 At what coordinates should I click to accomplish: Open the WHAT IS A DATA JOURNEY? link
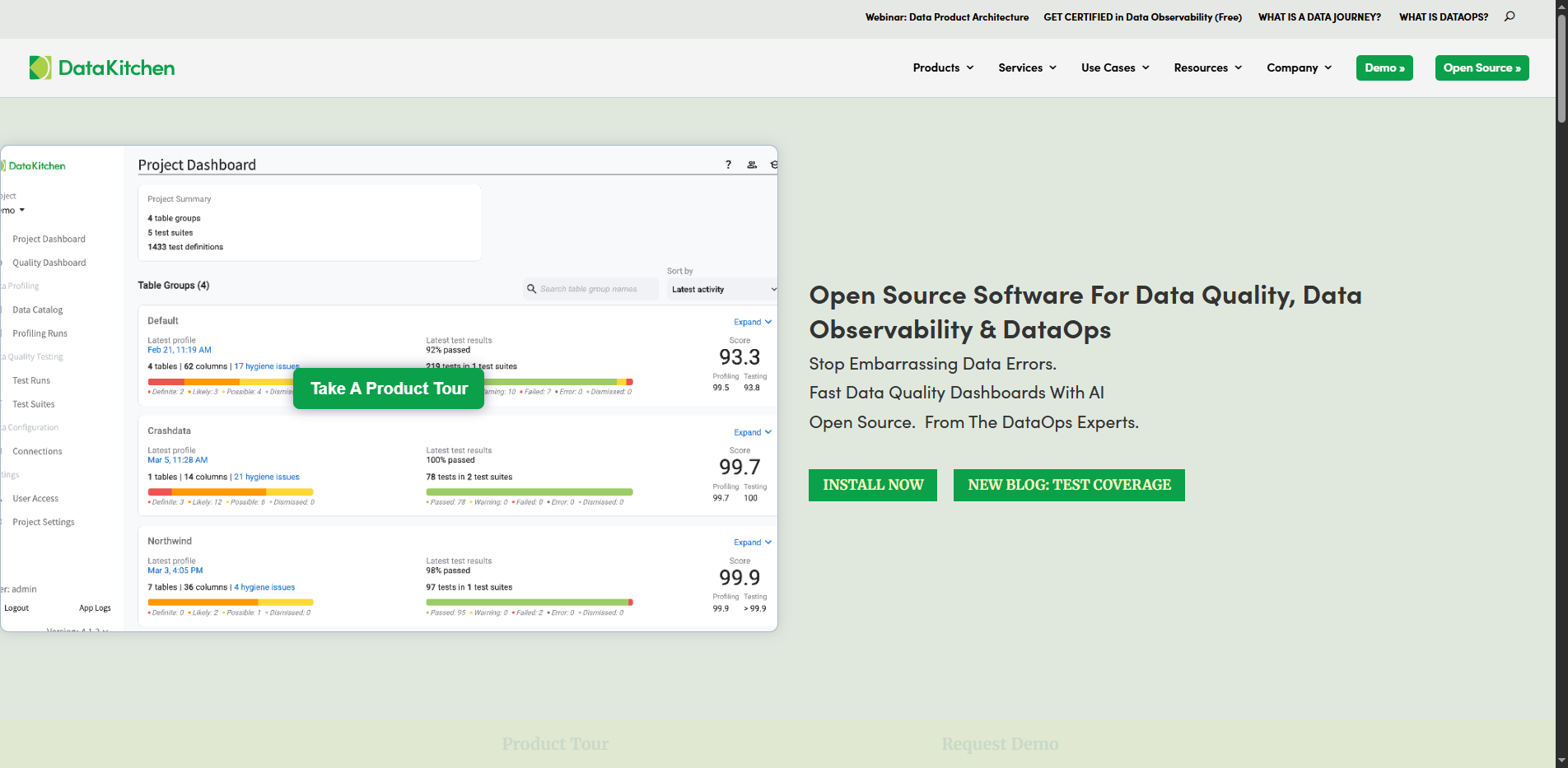click(1319, 16)
